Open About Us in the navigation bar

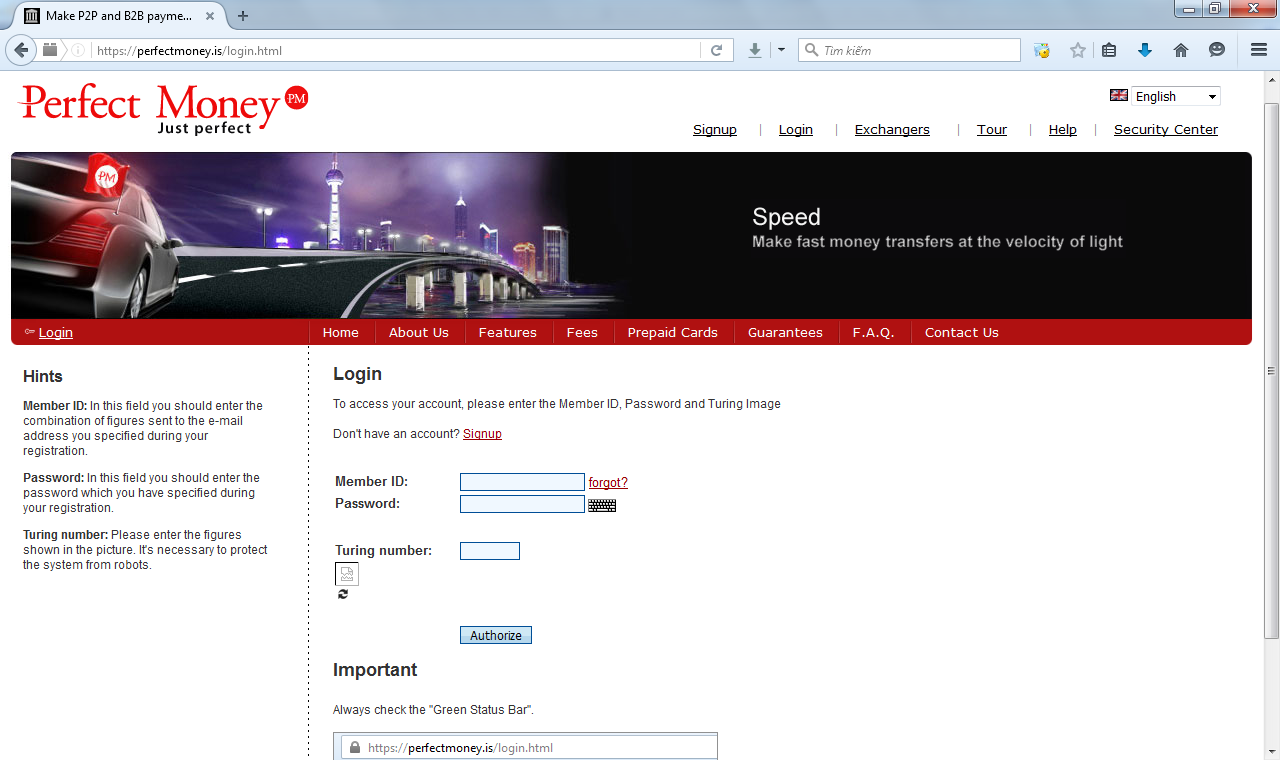coord(419,333)
